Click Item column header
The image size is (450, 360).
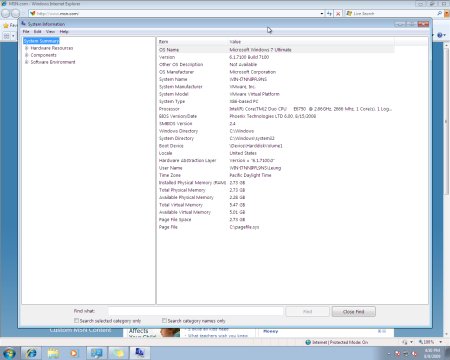(192, 42)
